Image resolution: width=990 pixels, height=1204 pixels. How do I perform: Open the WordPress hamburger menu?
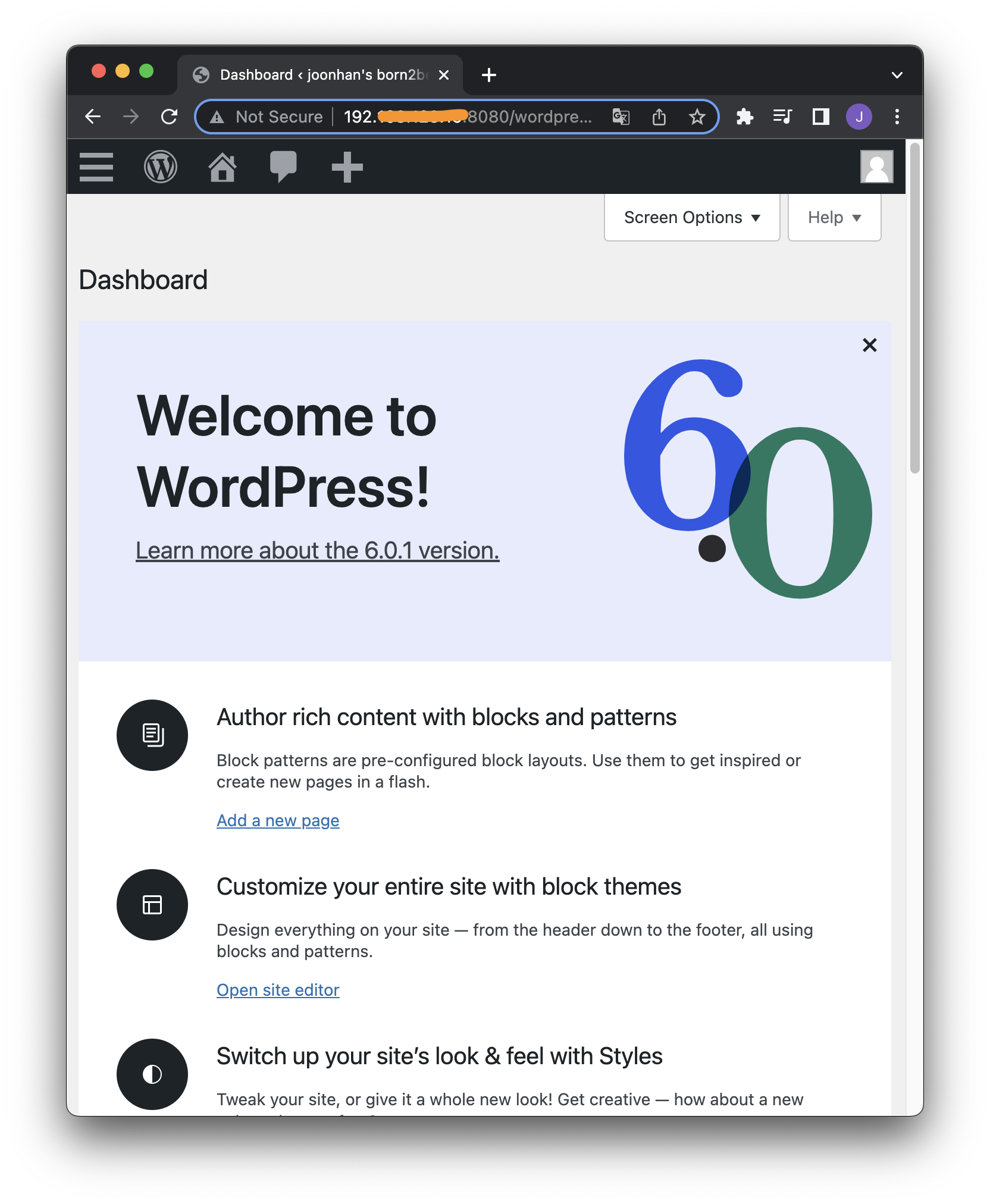pos(96,167)
